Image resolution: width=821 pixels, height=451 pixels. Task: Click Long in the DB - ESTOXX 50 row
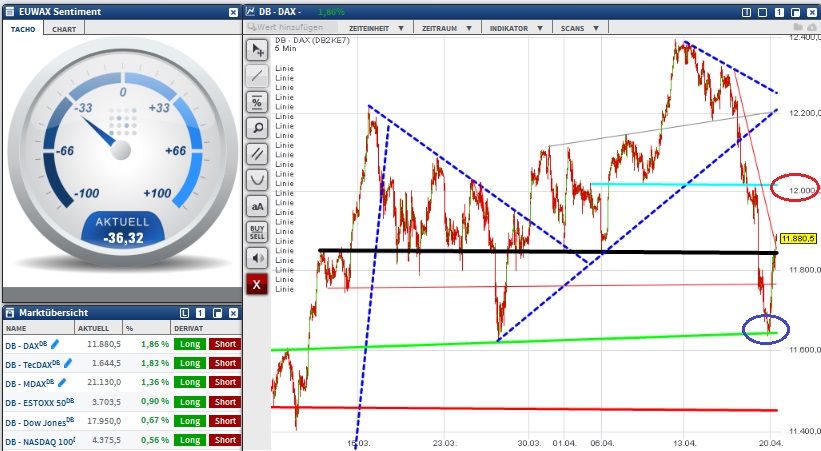click(190, 402)
